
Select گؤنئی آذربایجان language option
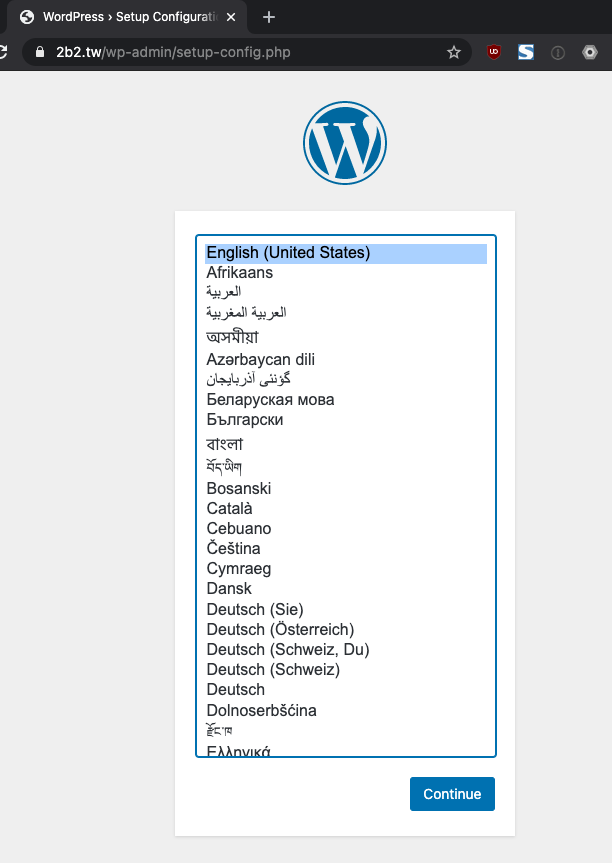coord(346,379)
